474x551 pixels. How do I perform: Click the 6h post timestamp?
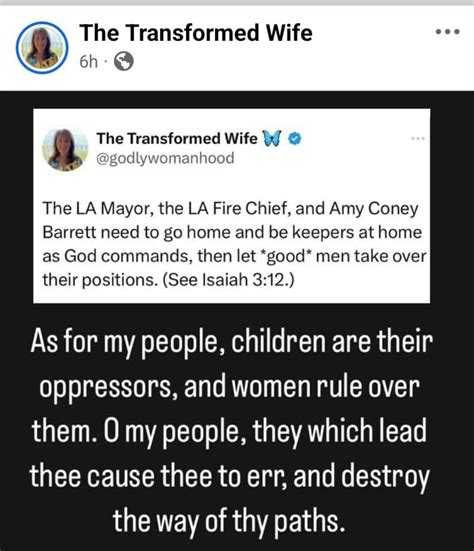coord(88,62)
